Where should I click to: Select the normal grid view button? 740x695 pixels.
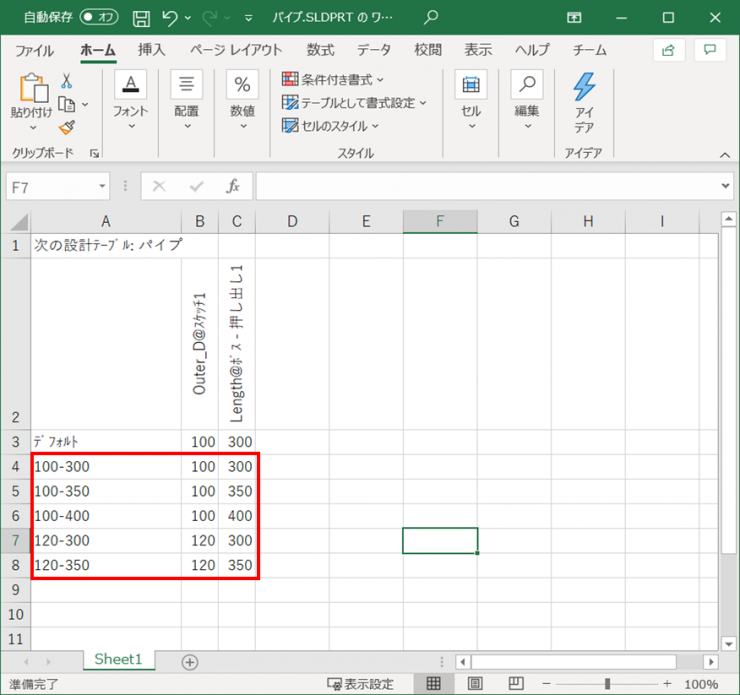[434, 684]
